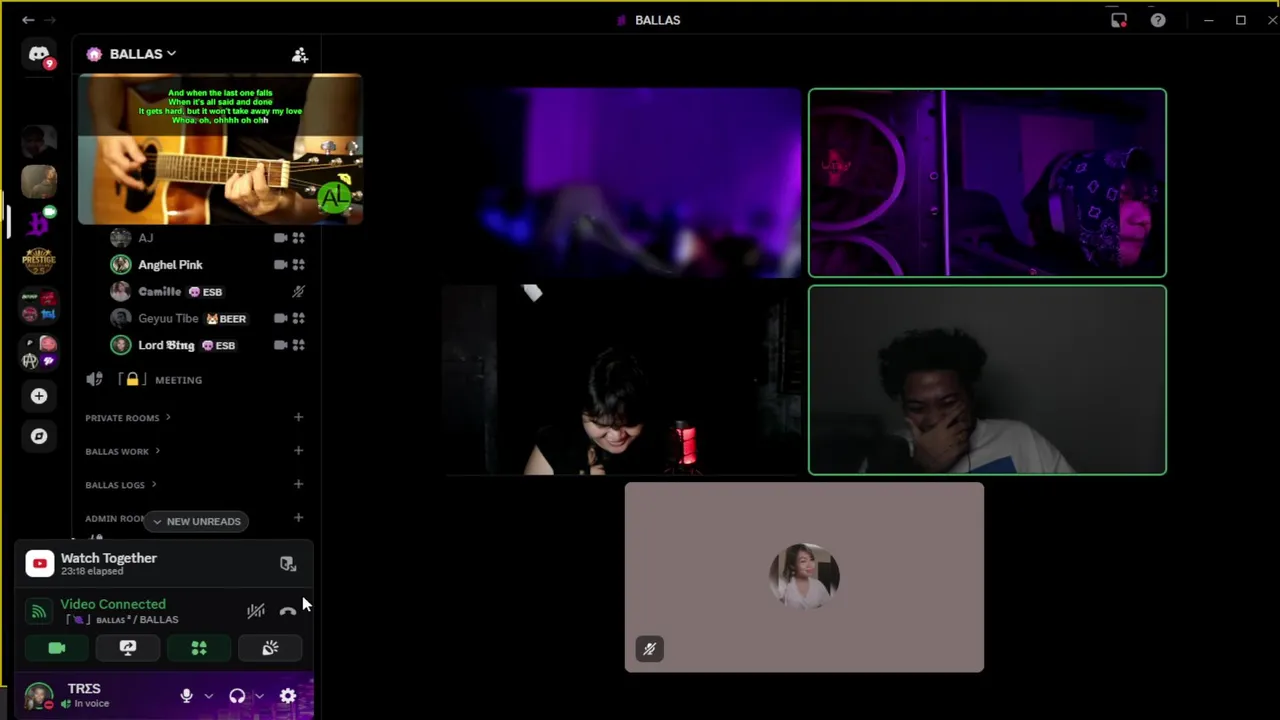Toggle your camera off

57,648
